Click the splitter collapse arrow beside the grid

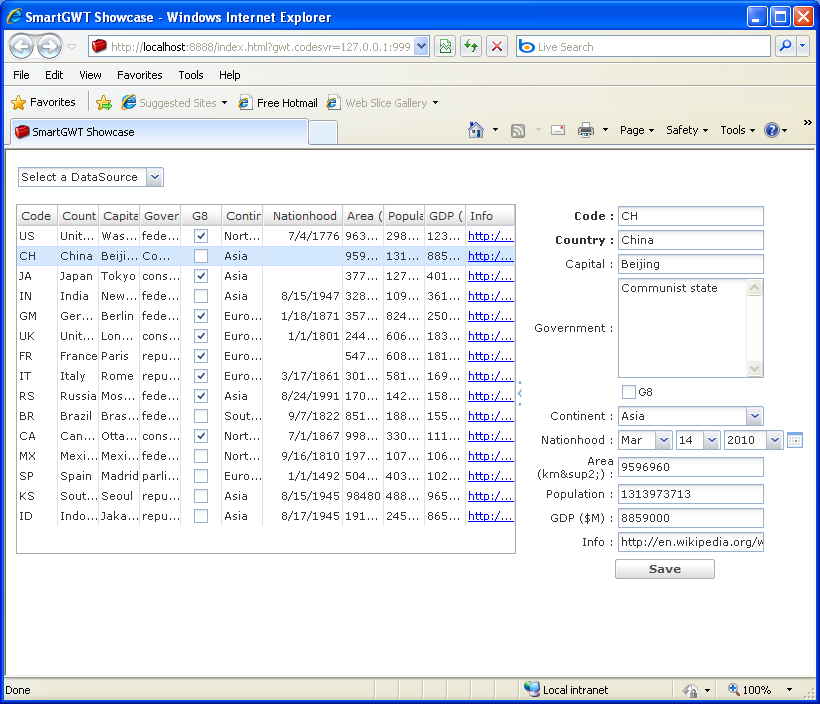click(x=520, y=393)
